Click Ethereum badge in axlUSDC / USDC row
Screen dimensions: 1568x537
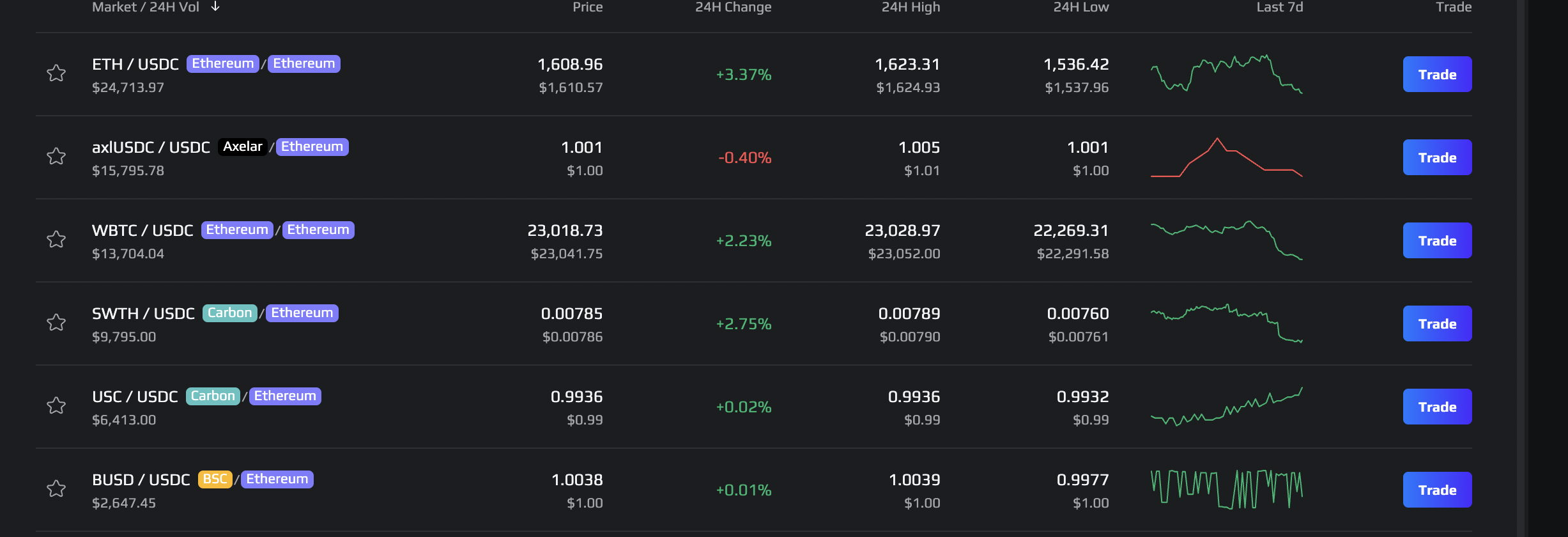click(312, 146)
